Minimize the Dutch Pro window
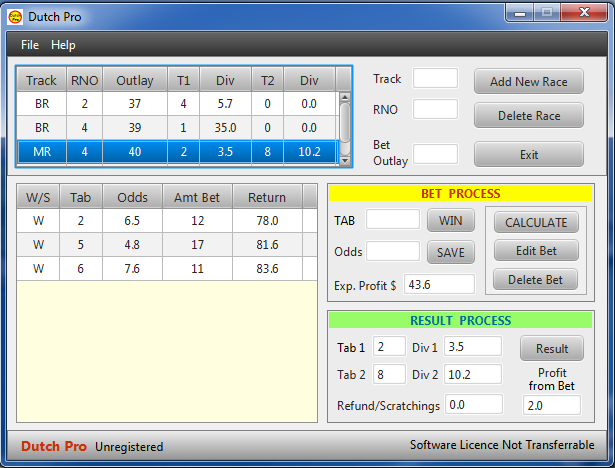The width and height of the screenshot is (615, 468). point(520,13)
